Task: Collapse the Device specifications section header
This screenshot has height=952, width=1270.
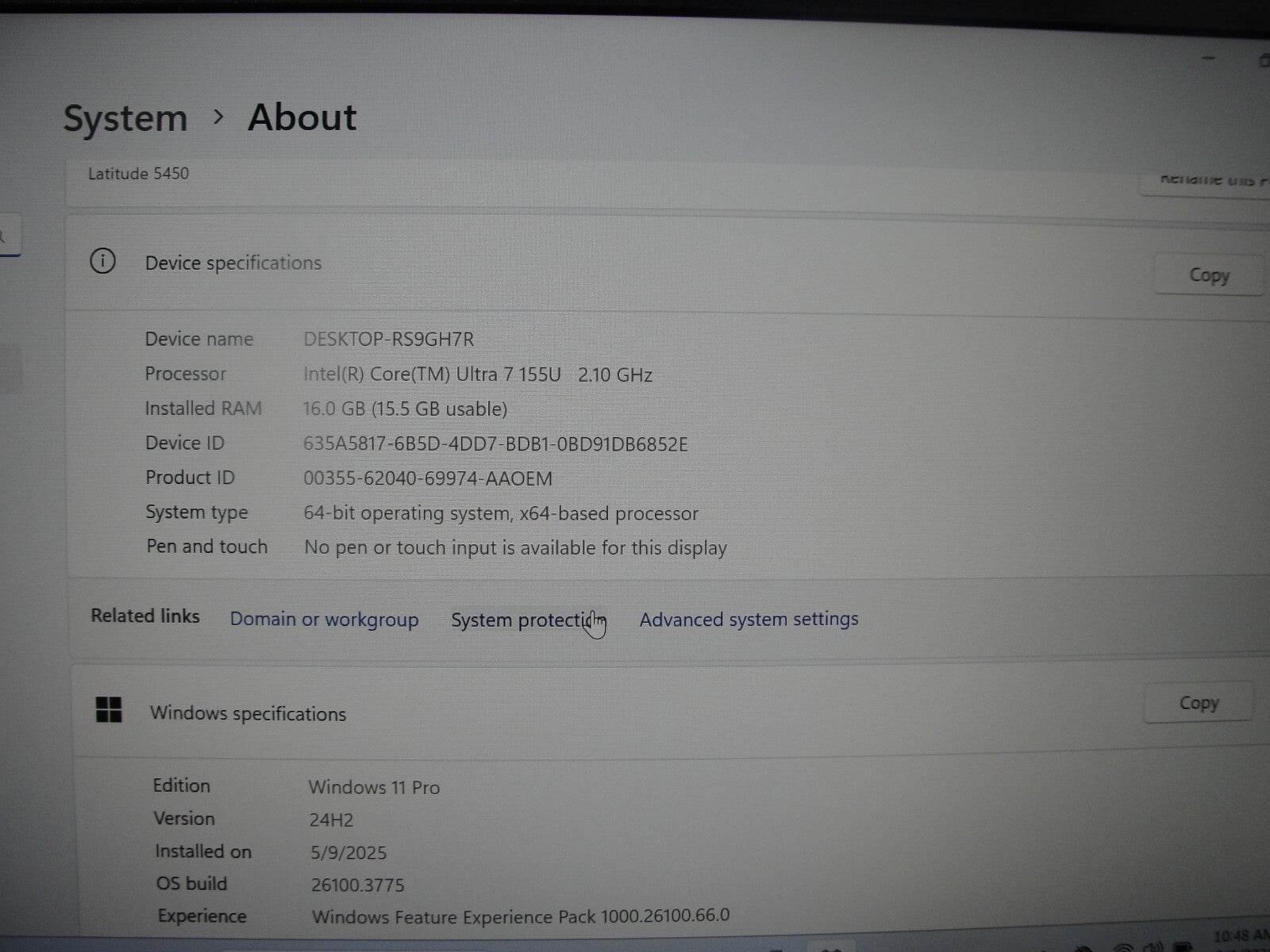Action: pos(233,263)
